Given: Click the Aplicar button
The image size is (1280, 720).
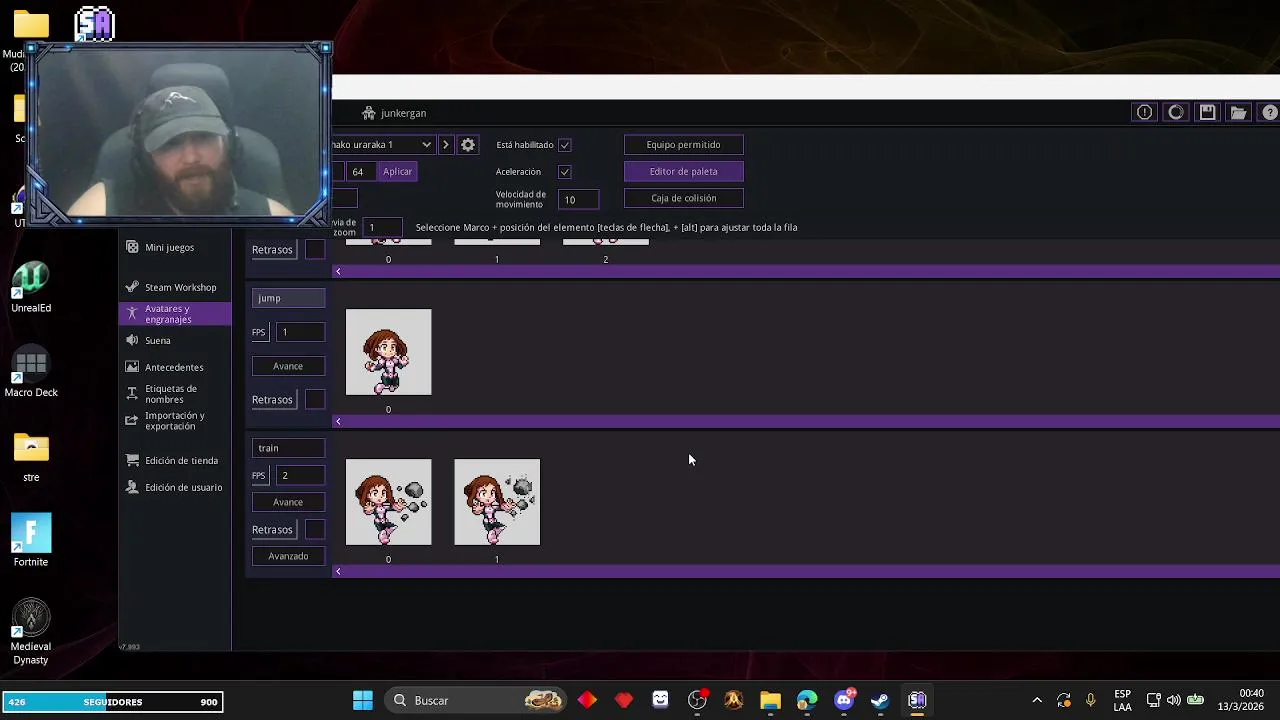Looking at the screenshot, I should pos(397,172).
